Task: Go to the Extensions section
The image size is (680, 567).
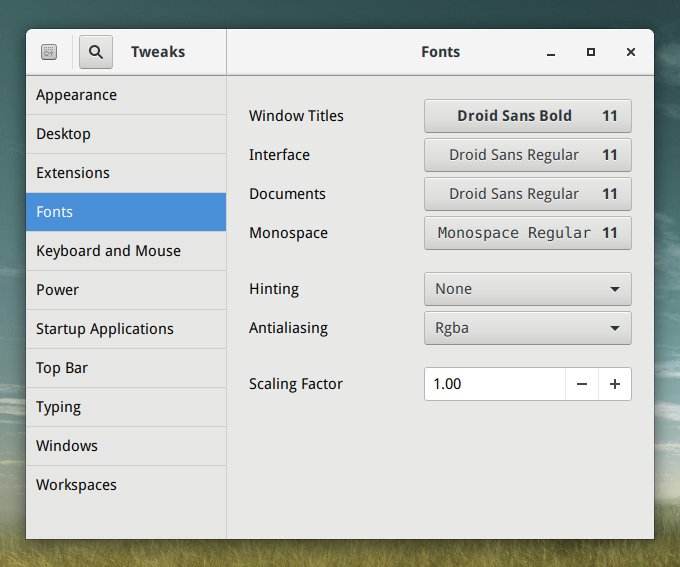Action: [x=126, y=173]
